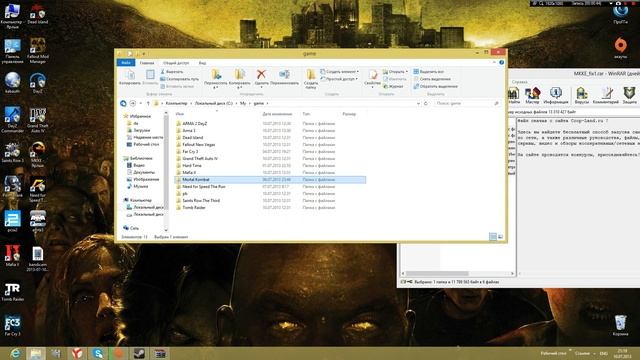Screen dimensions: 640x360
Task: Click the Explorer help question-mark icon
Action: tap(501, 62)
